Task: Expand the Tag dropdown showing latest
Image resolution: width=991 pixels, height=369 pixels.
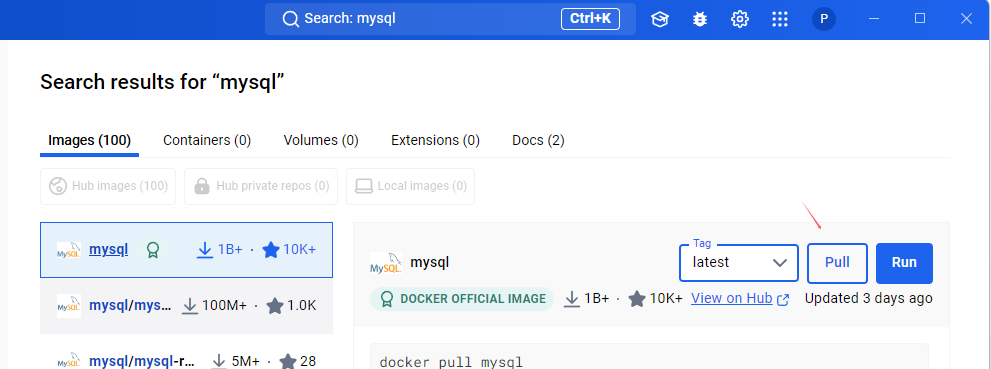Action: coord(739,262)
